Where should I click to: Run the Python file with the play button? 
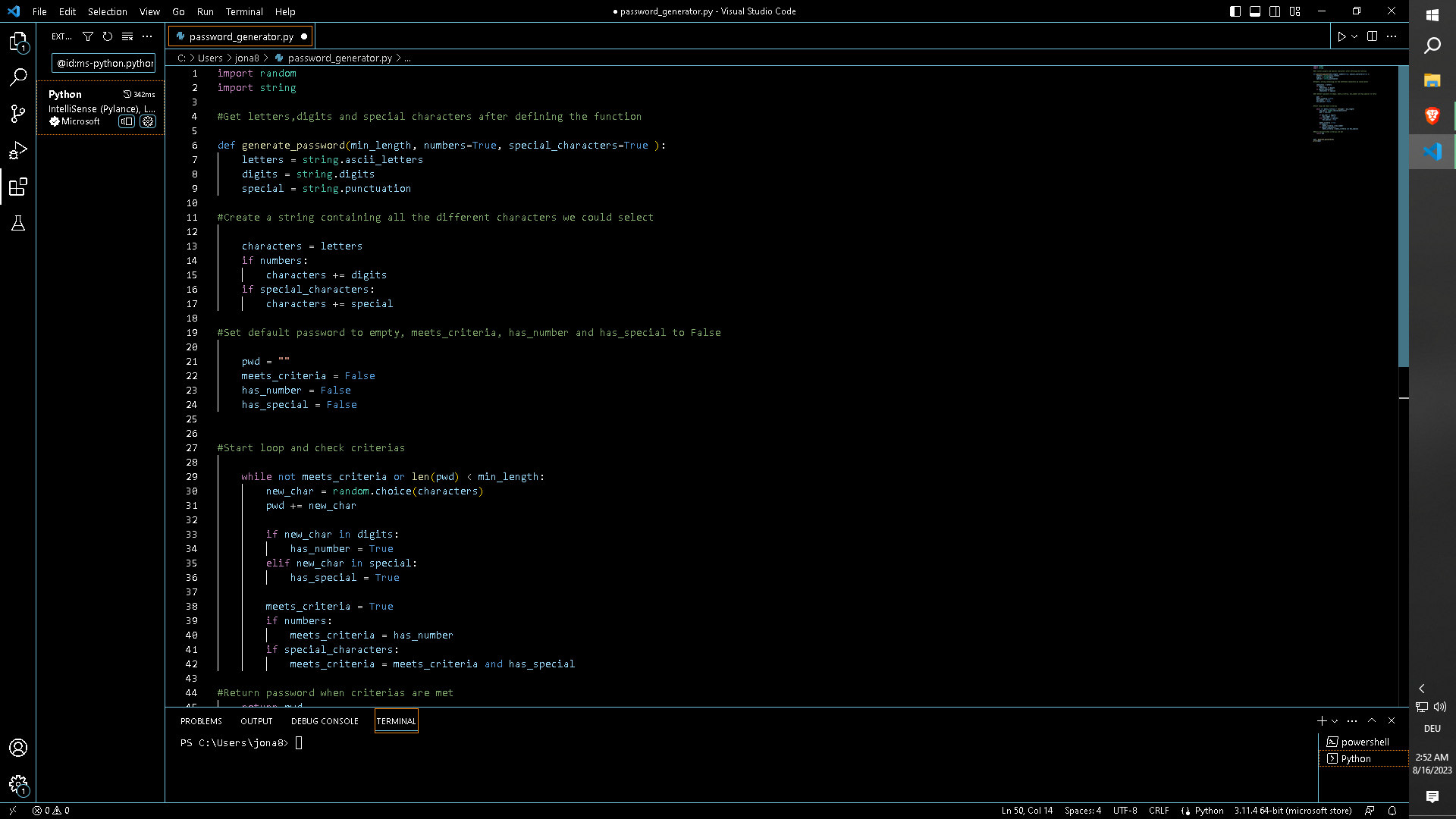click(1342, 36)
